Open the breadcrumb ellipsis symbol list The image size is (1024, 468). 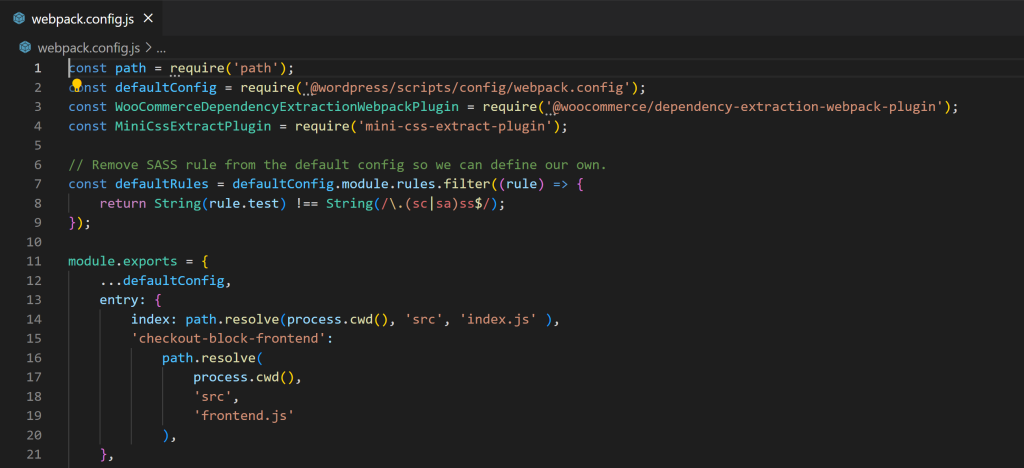point(161,48)
